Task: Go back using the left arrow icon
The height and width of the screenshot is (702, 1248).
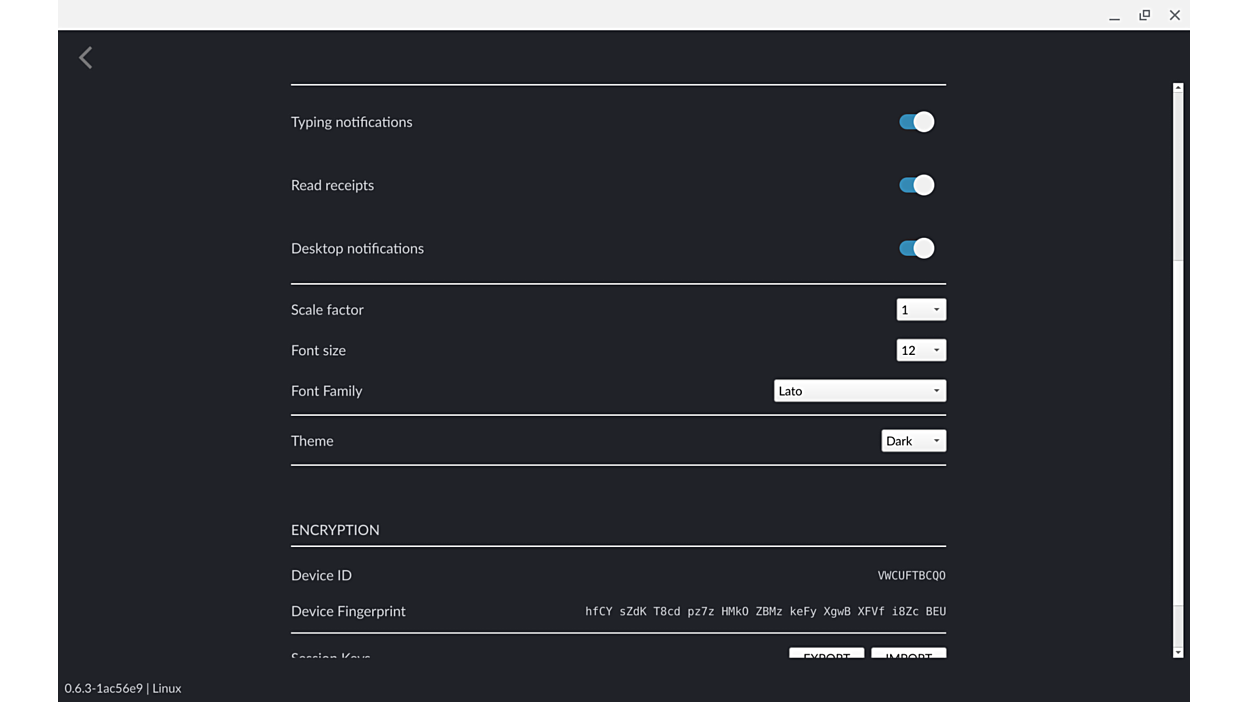Action: 86,58
